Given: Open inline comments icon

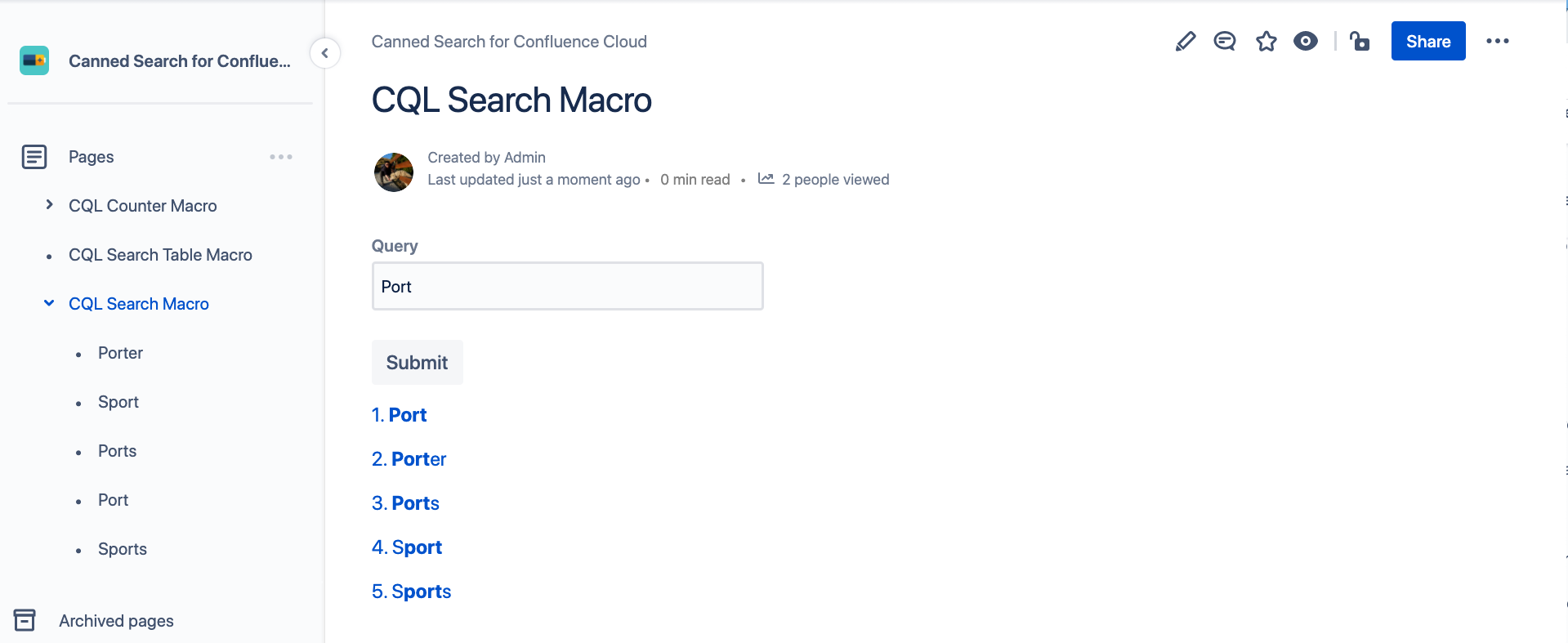Looking at the screenshot, I should tap(1224, 41).
